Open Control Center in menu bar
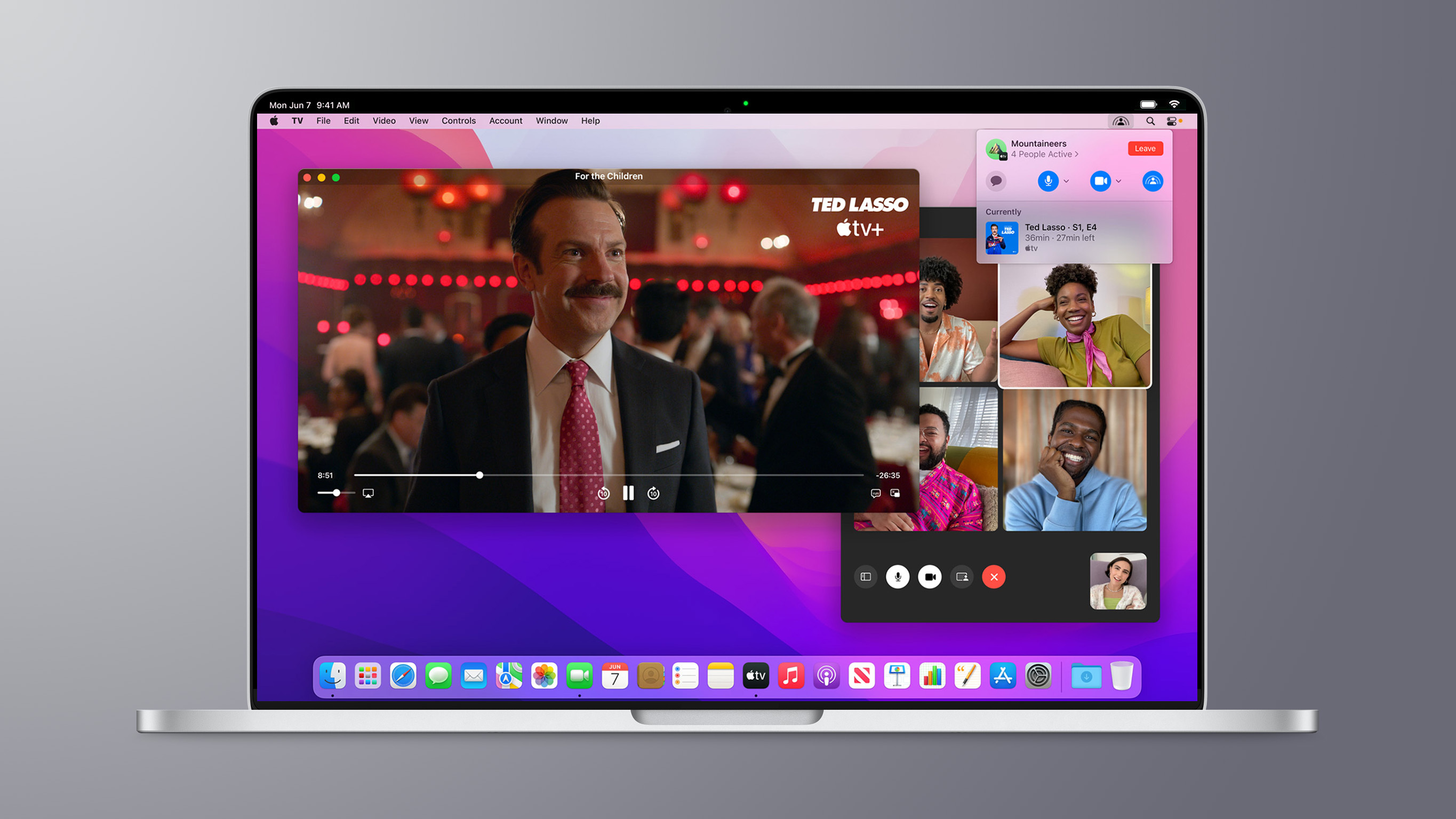 tap(1172, 121)
